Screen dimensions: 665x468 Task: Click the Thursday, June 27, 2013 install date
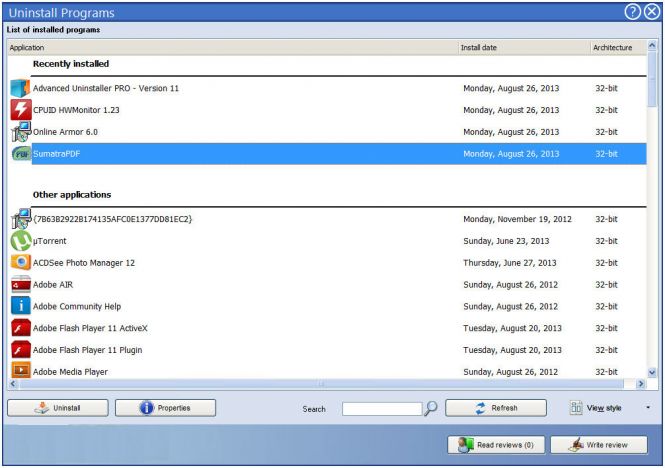tap(510, 263)
